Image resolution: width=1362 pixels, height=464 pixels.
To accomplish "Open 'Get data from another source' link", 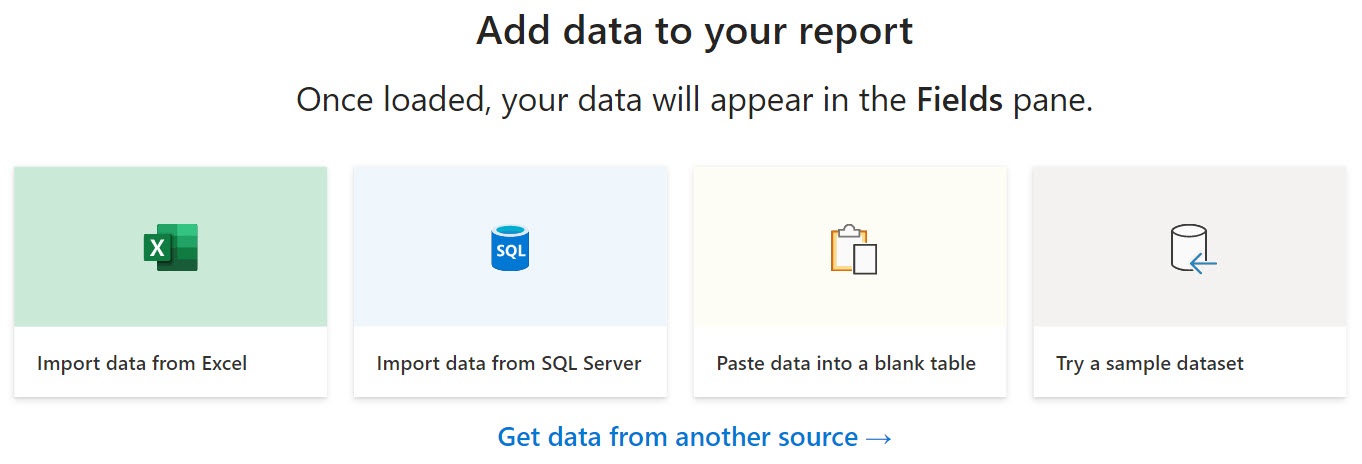I will 694,437.
